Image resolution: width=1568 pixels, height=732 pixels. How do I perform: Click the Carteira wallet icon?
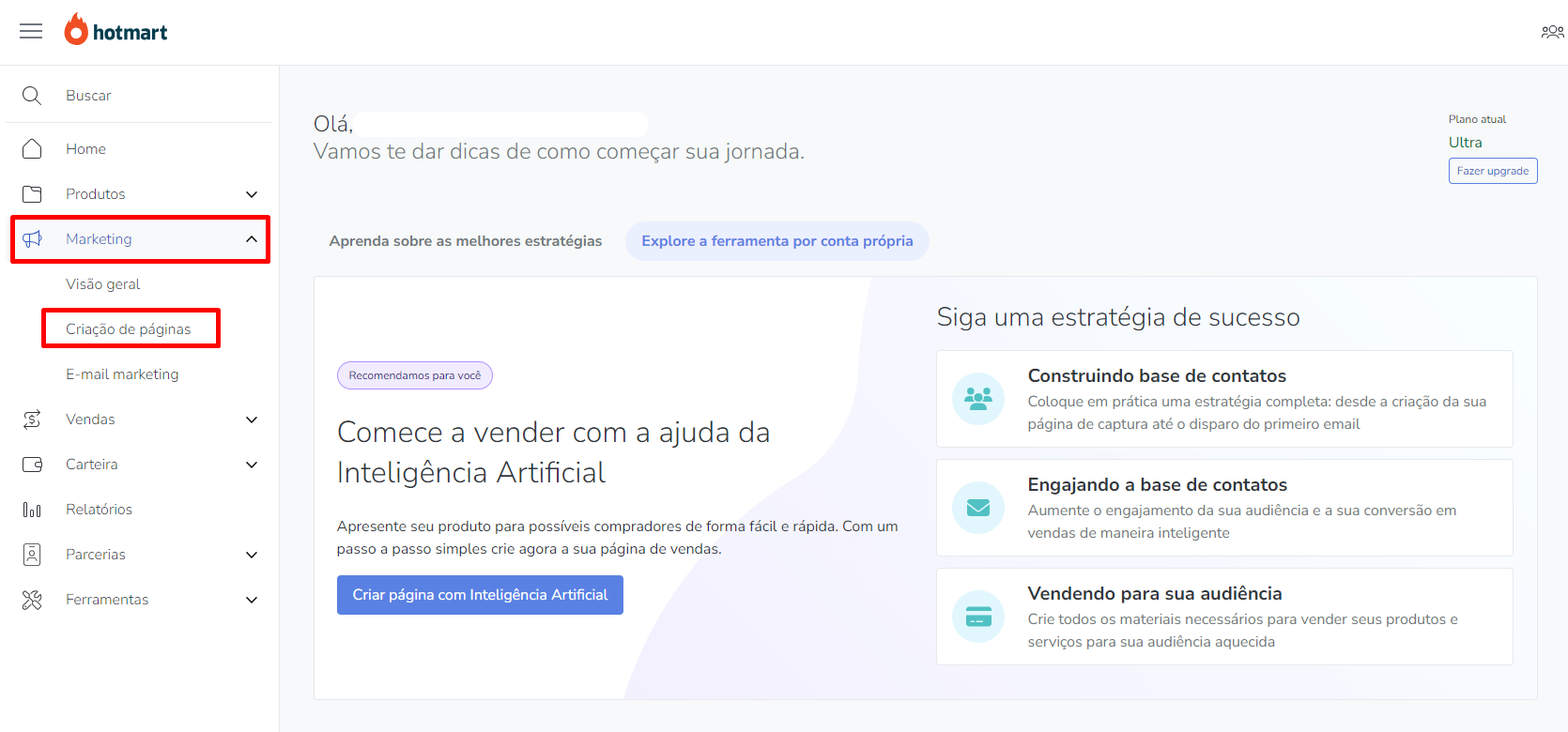pyautogui.click(x=32, y=465)
